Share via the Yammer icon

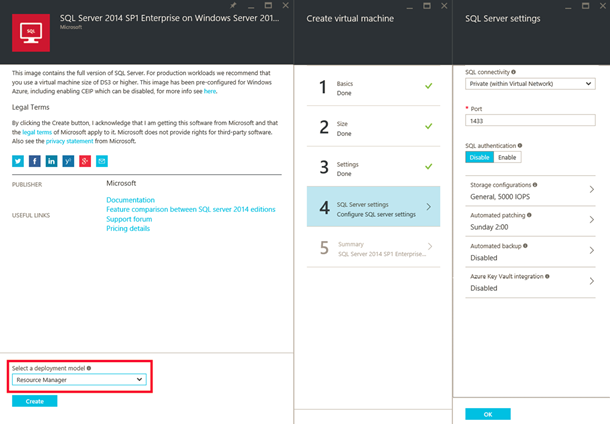point(67,160)
